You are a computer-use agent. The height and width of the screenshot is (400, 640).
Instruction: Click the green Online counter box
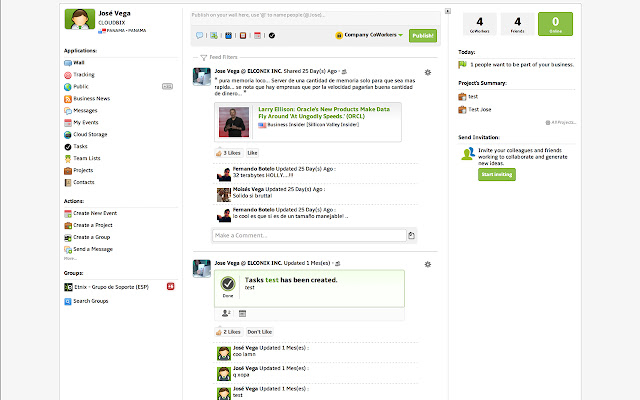coord(553,23)
